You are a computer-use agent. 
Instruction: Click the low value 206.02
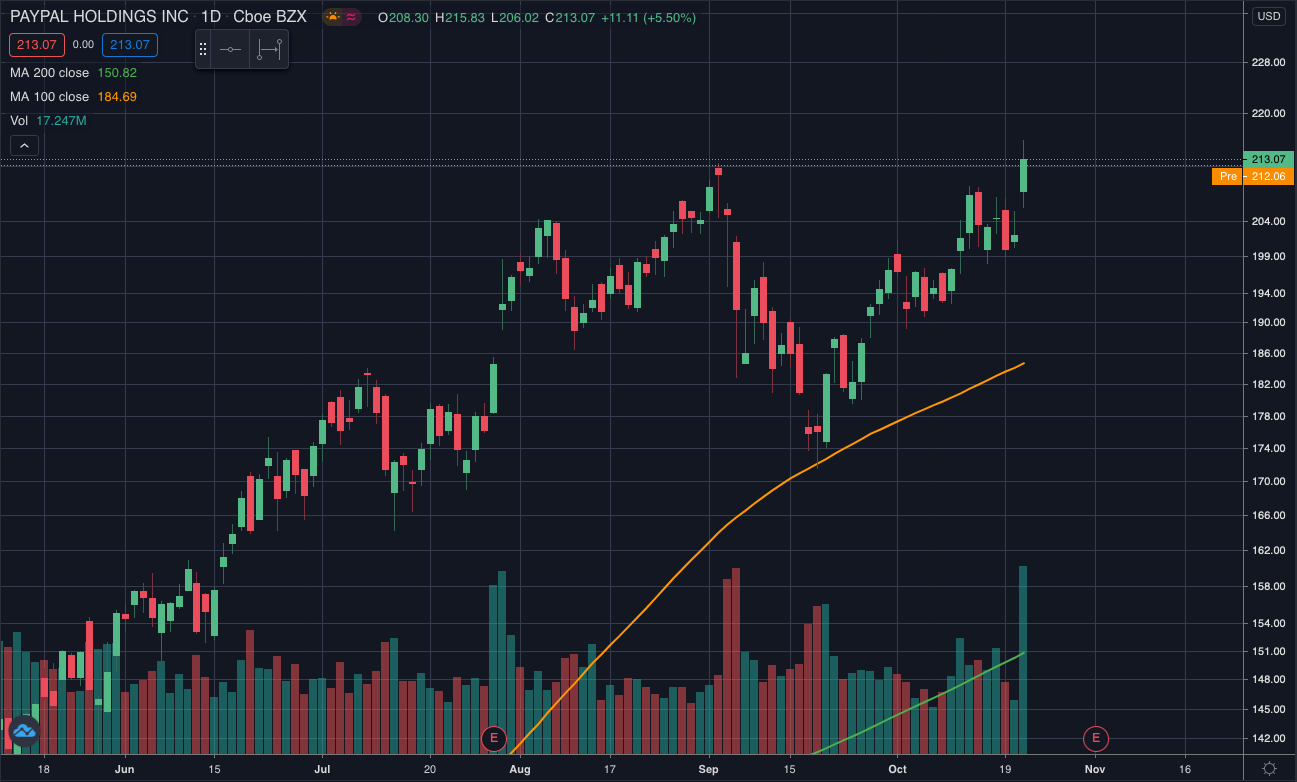[x=519, y=18]
